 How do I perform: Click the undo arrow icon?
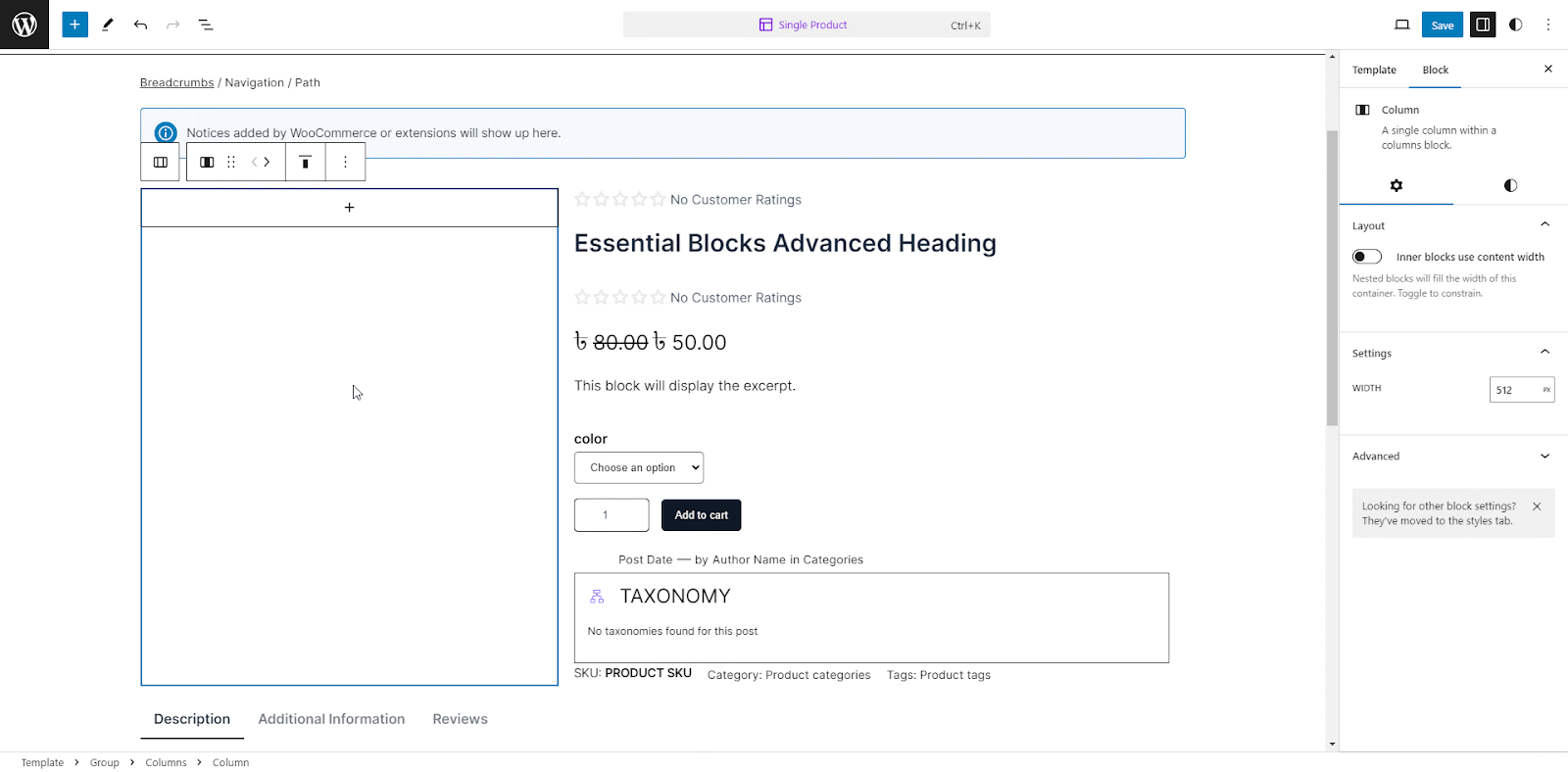pyautogui.click(x=140, y=24)
